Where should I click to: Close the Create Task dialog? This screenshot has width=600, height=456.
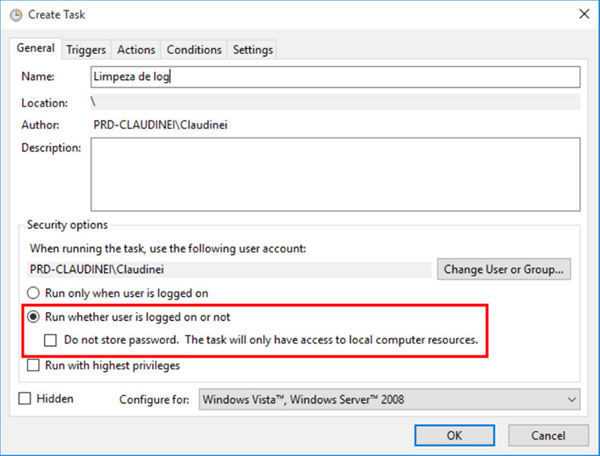(584, 14)
